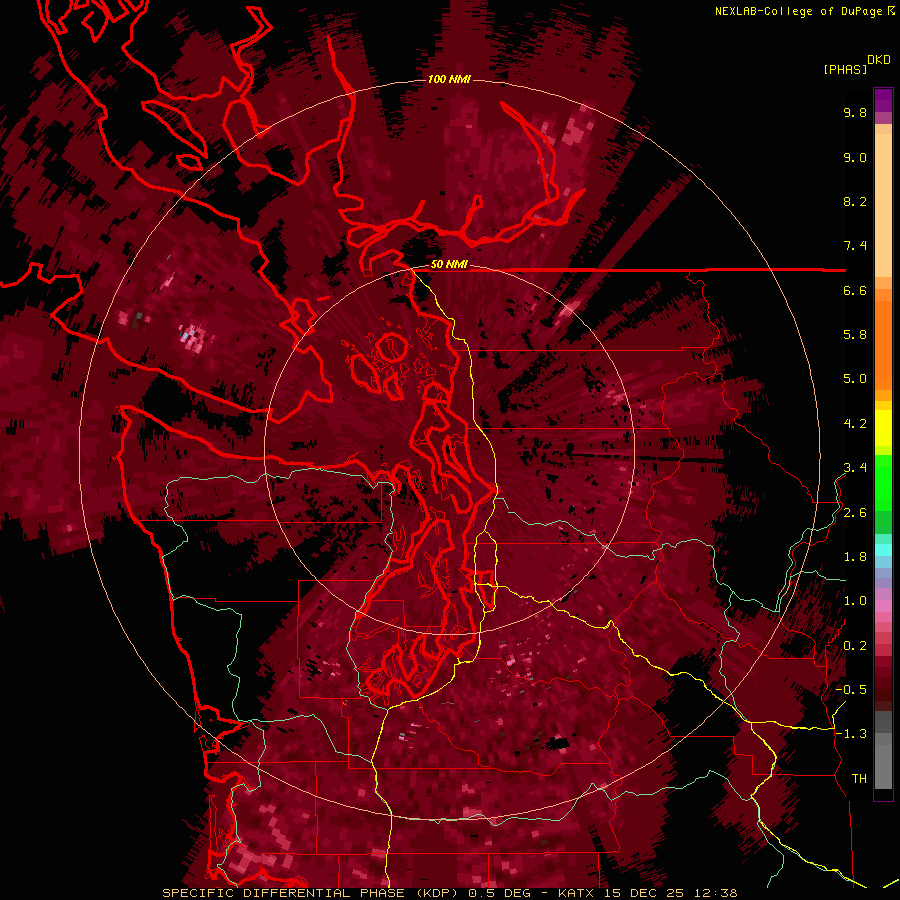Click the purple swatch atop the color bar
900x900 pixels.
tap(883, 100)
